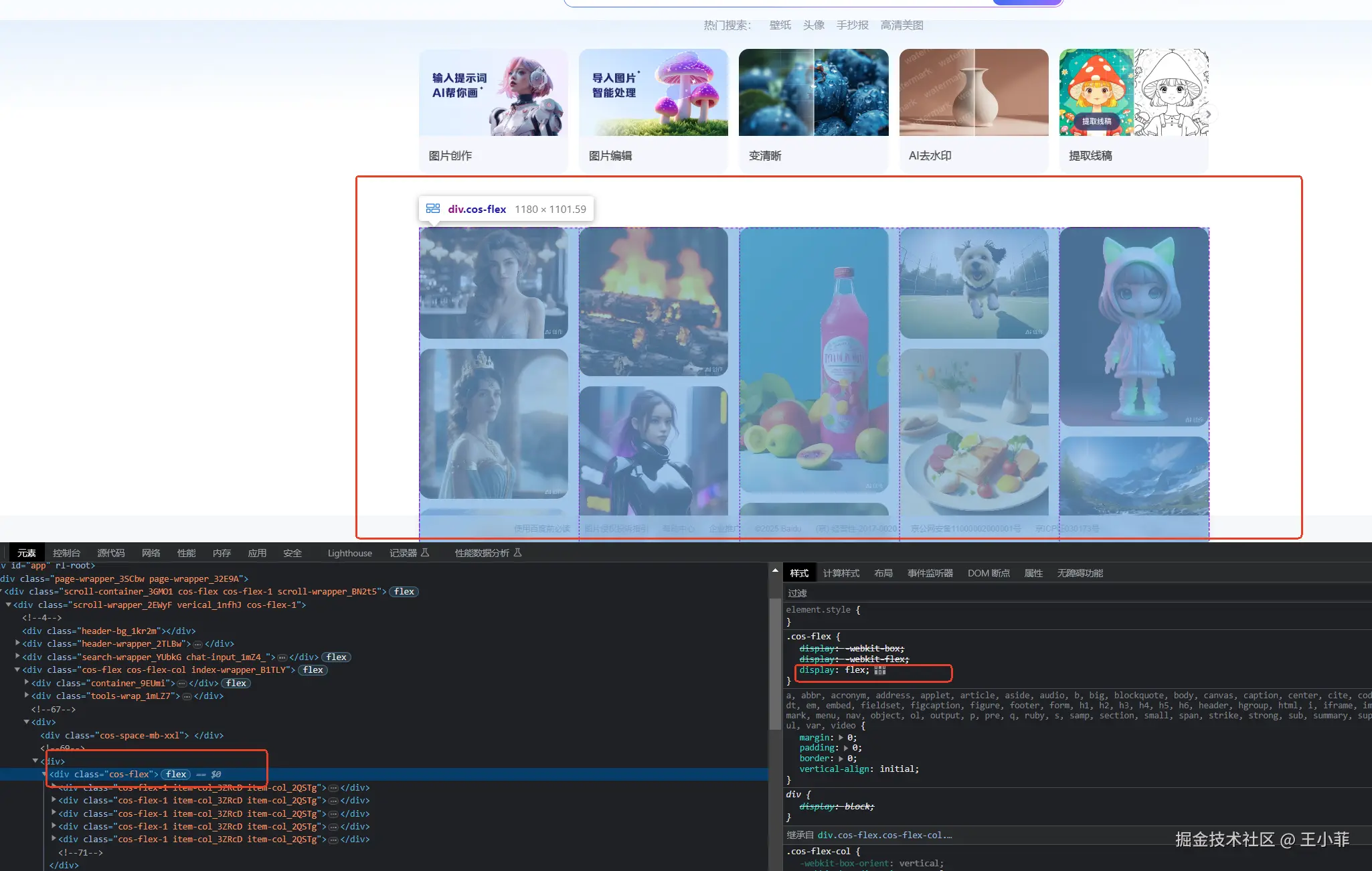Click ellipsis badge on tools-wrap_1mLZ7 node
This screenshot has height=871, width=1372.
coord(187,696)
